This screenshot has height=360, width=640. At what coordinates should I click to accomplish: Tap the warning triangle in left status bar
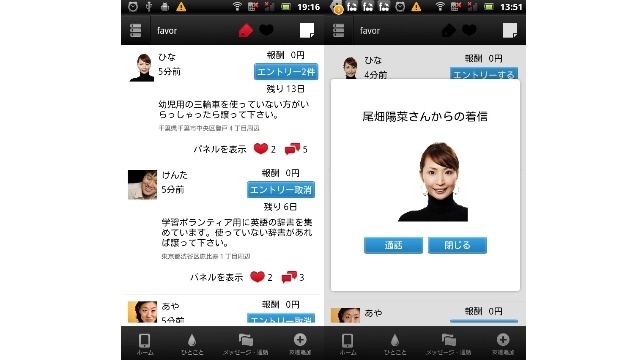pyautogui.click(x=181, y=7)
